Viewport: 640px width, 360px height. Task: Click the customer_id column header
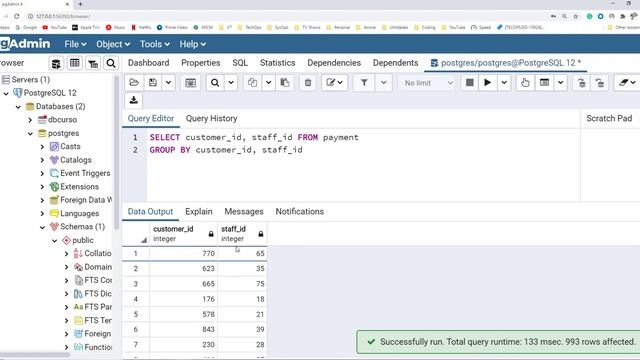pos(184,234)
